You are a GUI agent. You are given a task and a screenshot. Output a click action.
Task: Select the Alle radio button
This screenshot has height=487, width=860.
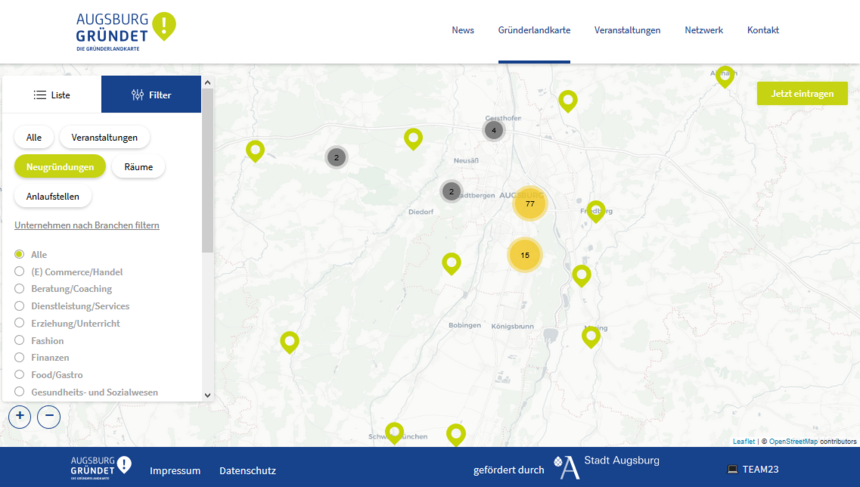pos(19,254)
